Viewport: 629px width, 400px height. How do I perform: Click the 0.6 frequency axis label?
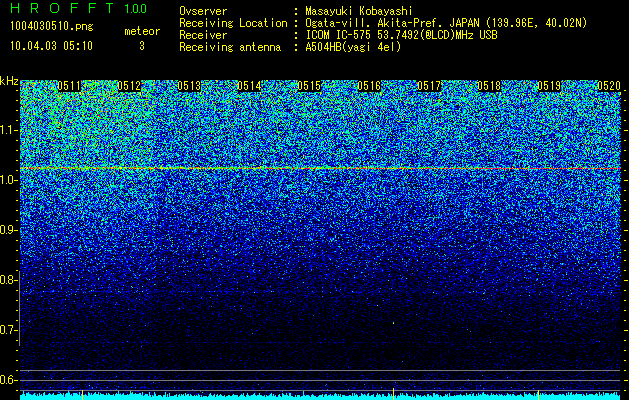coord(7,380)
